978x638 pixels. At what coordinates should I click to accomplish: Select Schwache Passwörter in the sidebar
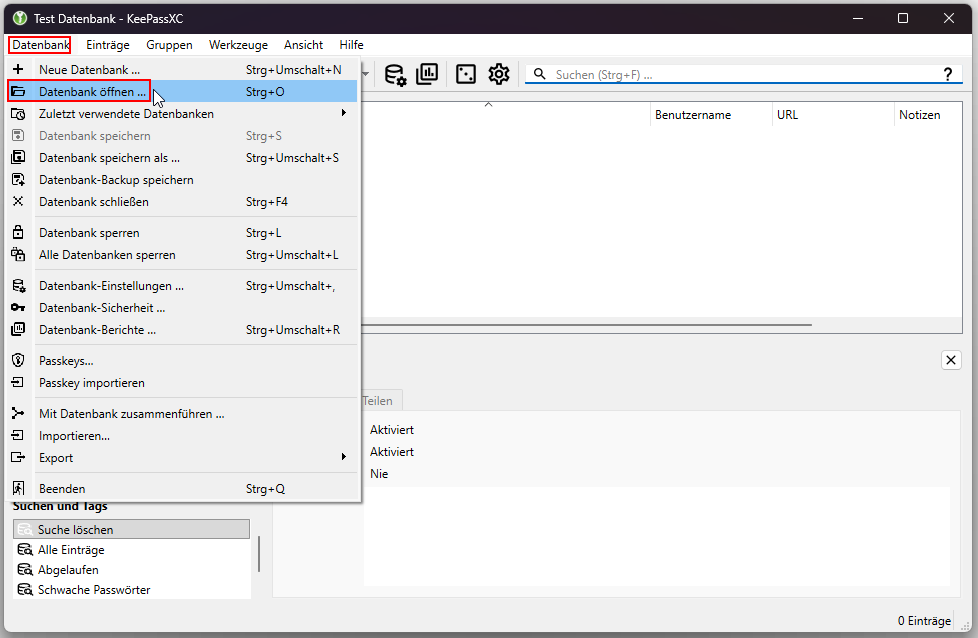[x=131, y=589]
